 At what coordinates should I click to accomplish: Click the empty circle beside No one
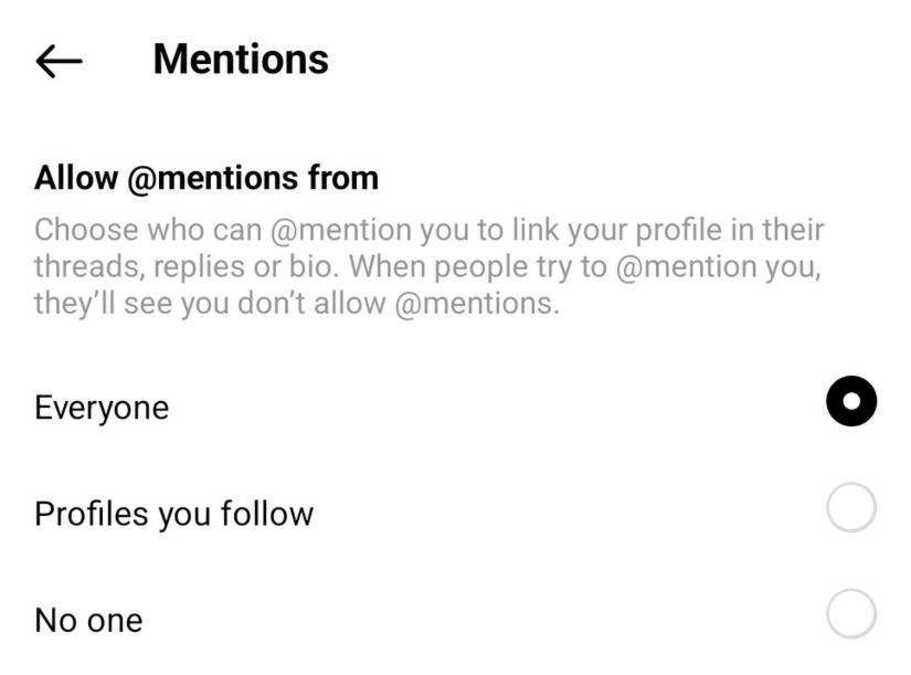click(851, 613)
